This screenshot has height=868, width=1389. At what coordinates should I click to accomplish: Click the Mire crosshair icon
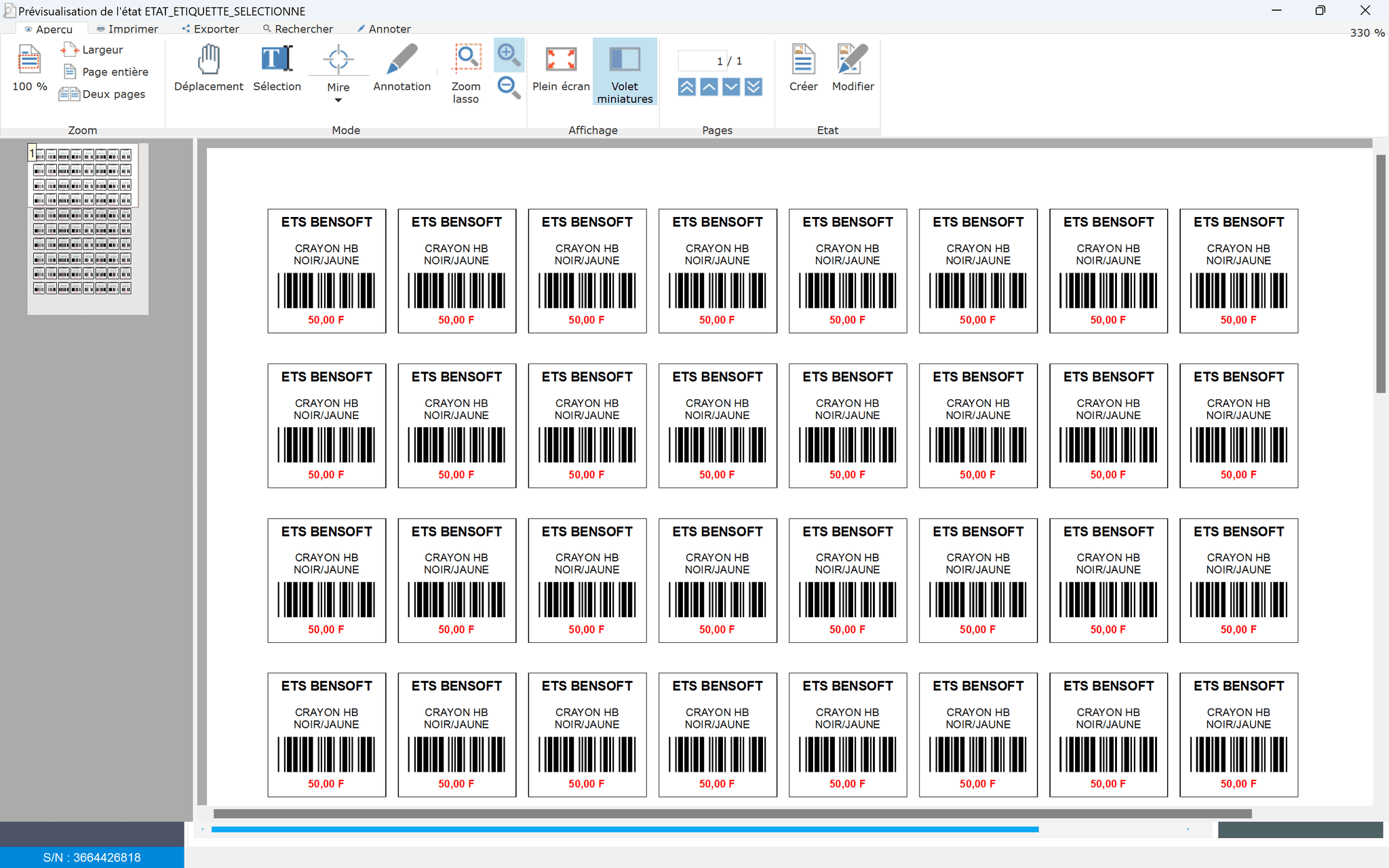click(x=338, y=60)
